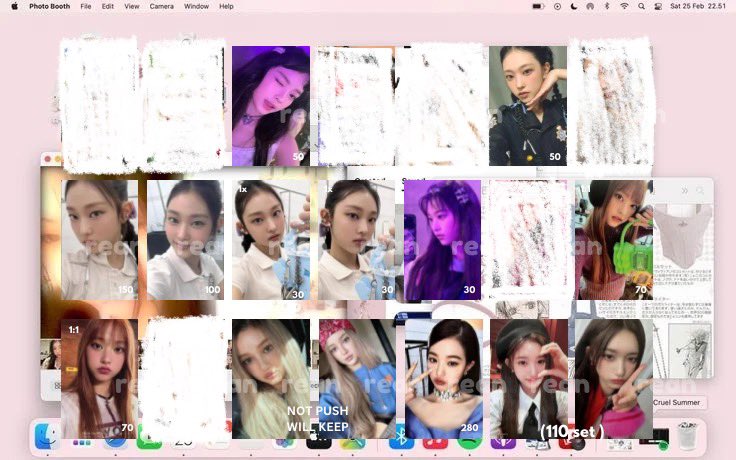Open the Photo Booth application menu
Screen dimensions: 736x460
pos(49,6)
